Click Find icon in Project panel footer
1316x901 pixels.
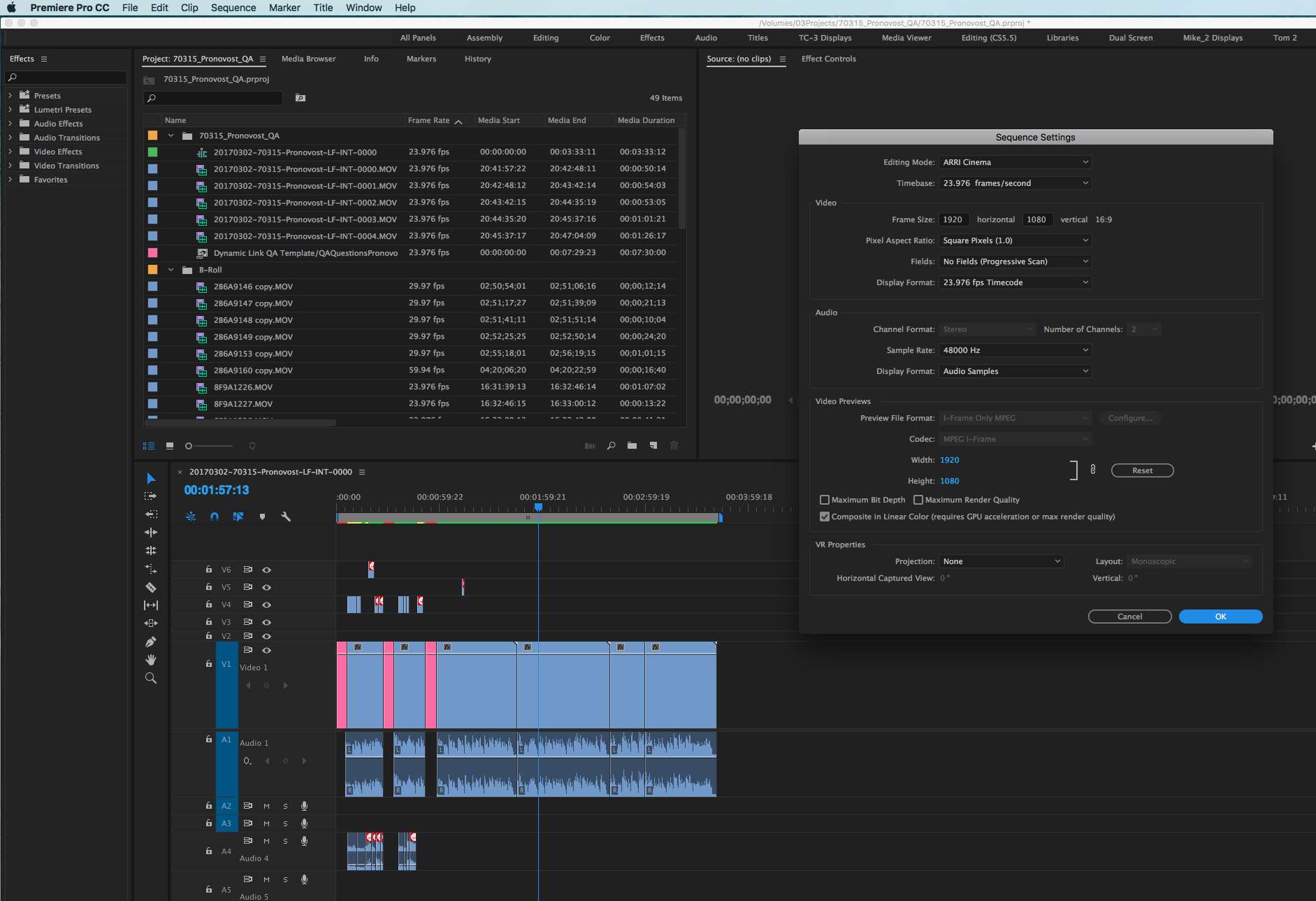tap(612, 446)
